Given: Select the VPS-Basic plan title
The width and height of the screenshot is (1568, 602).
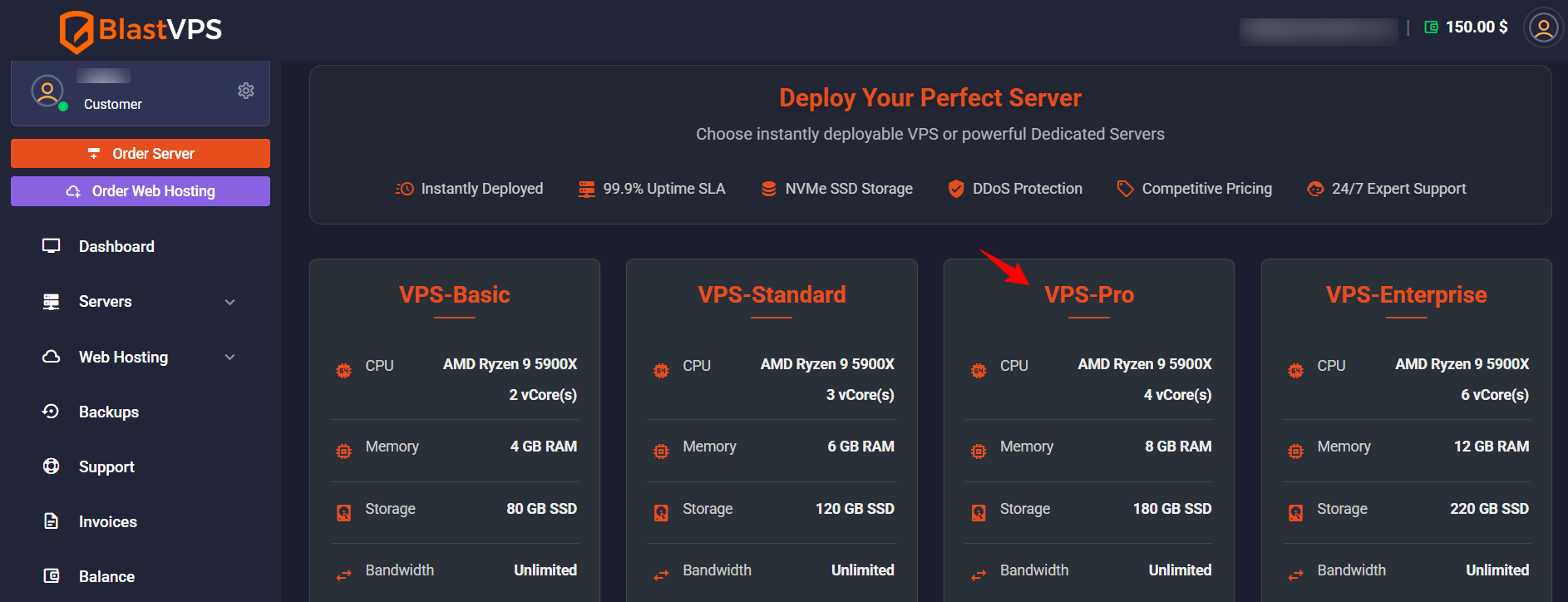Looking at the screenshot, I should pos(455,294).
